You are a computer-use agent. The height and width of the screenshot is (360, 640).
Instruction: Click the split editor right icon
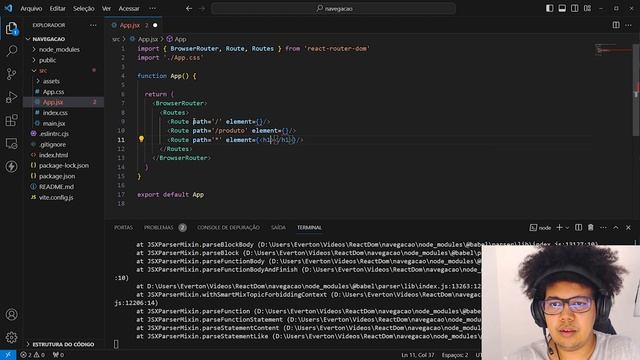pyautogui.click(x=616, y=25)
